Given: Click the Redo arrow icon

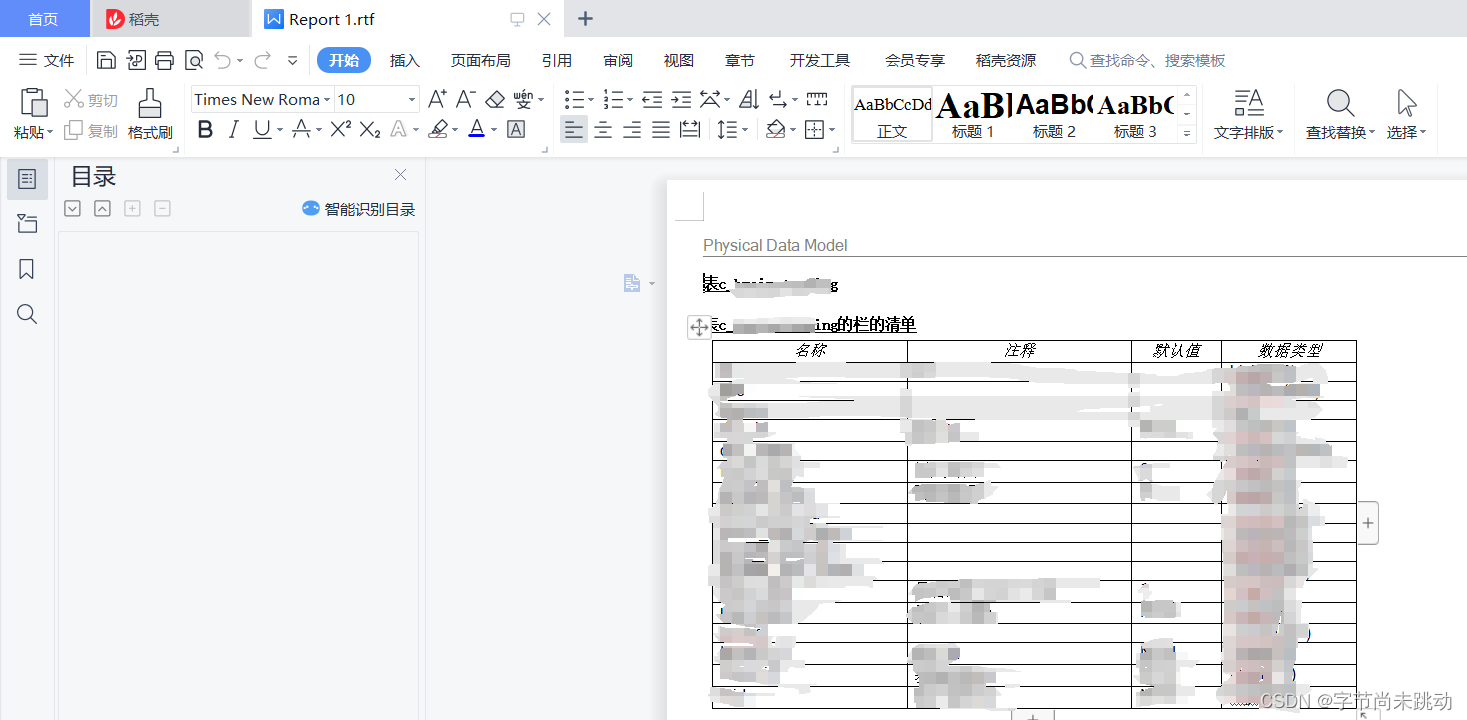Looking at the screenshot, I should pos(262,60).
